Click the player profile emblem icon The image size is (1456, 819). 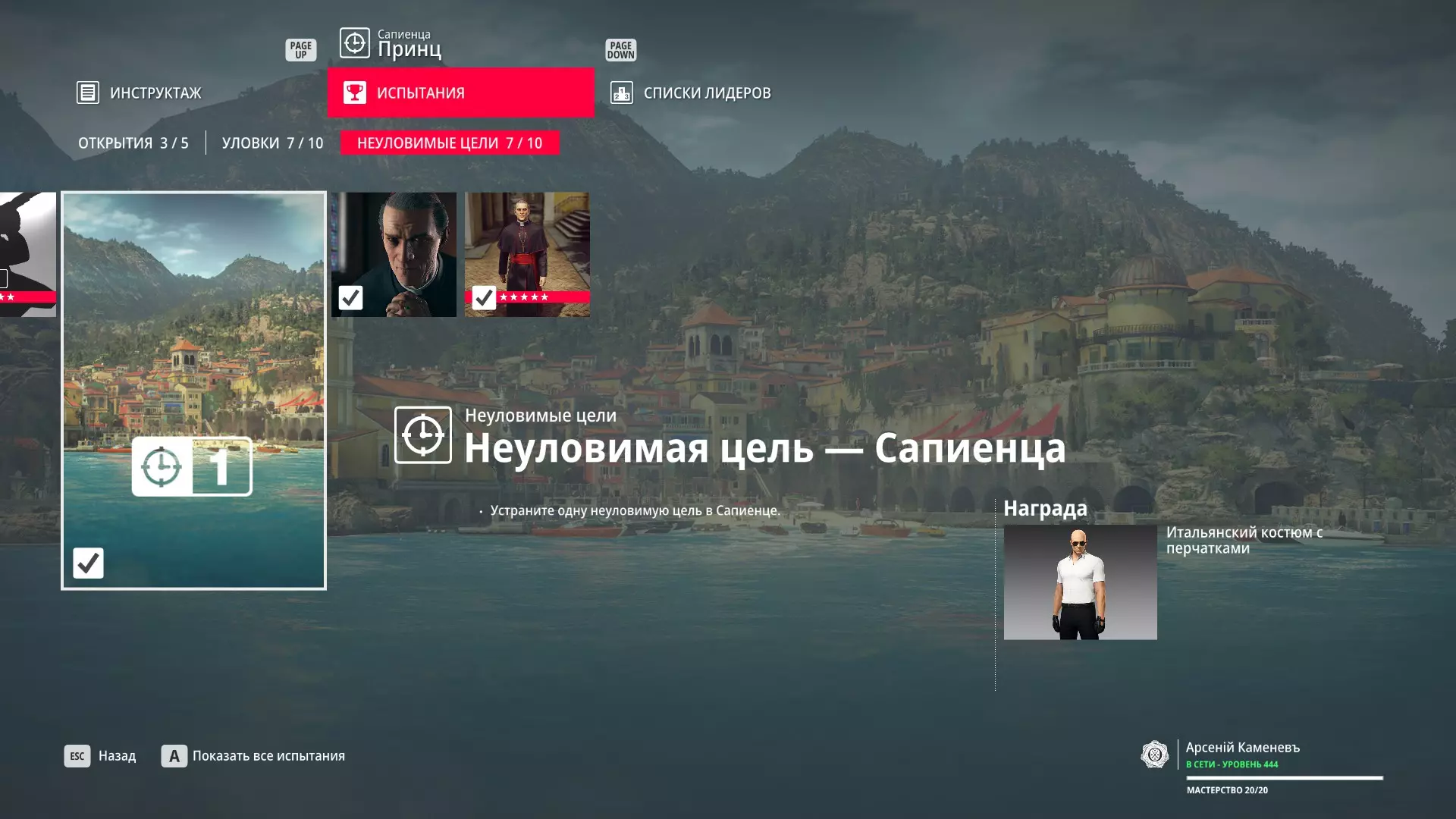pos(1154,755)
